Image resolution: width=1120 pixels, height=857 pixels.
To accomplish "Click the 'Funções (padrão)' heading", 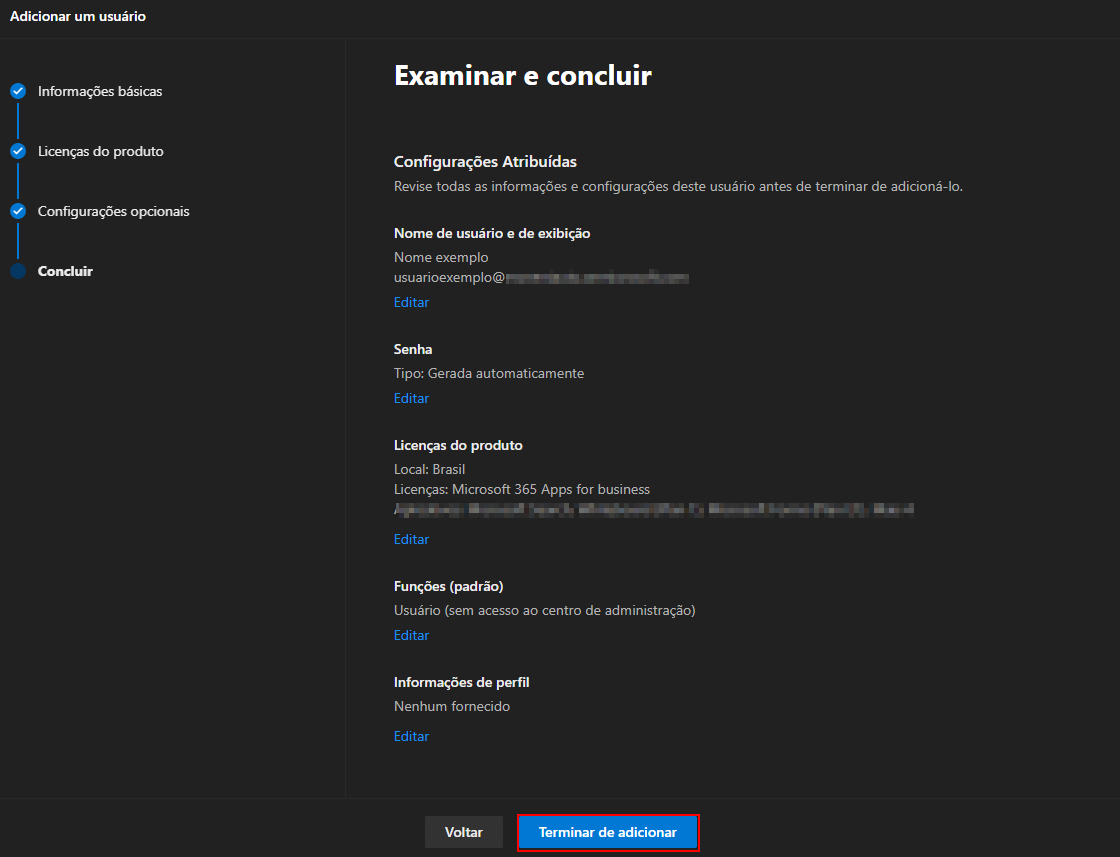I will 449,586.
